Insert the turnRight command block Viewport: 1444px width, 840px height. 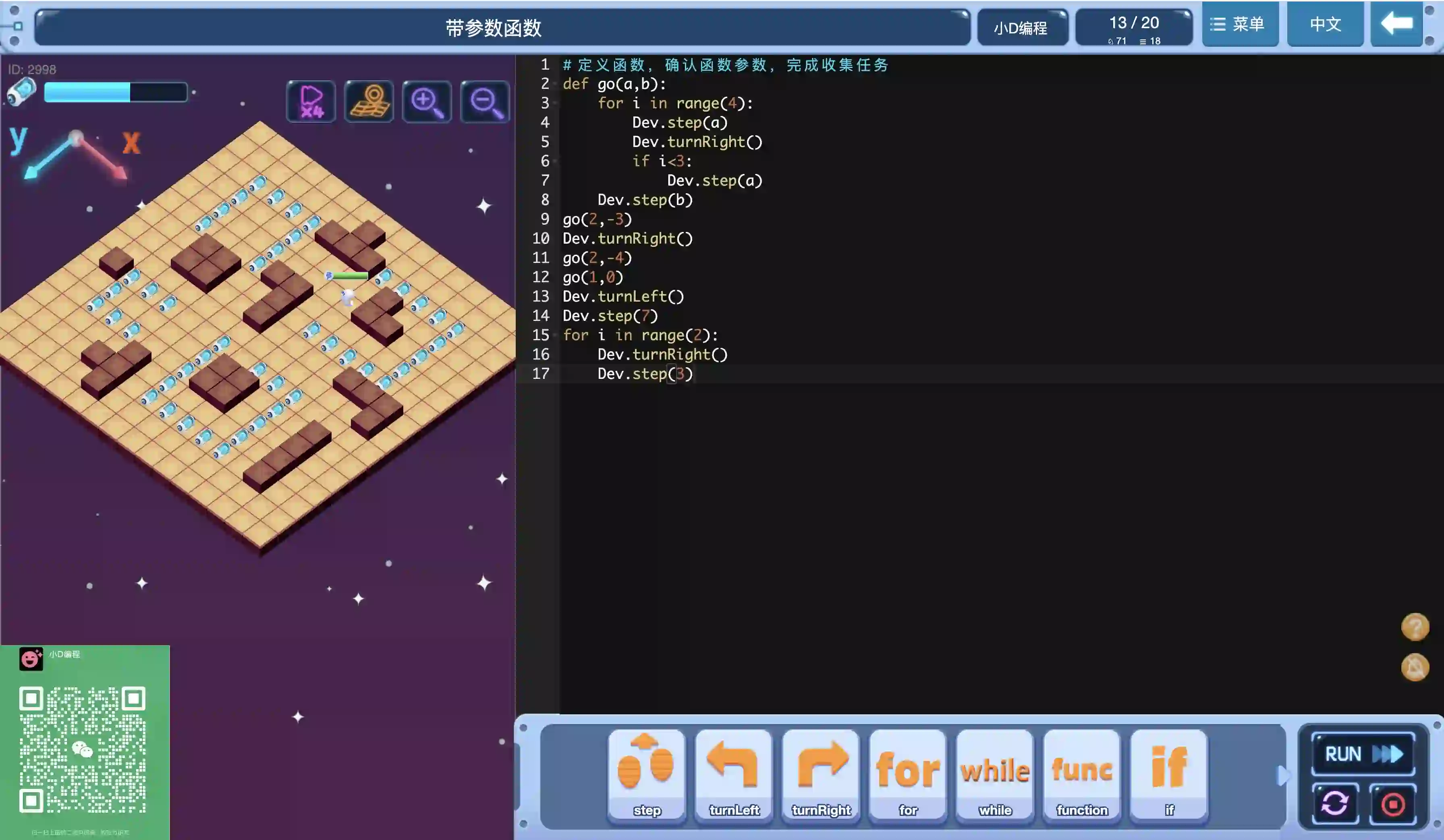(x=821, y=774)
